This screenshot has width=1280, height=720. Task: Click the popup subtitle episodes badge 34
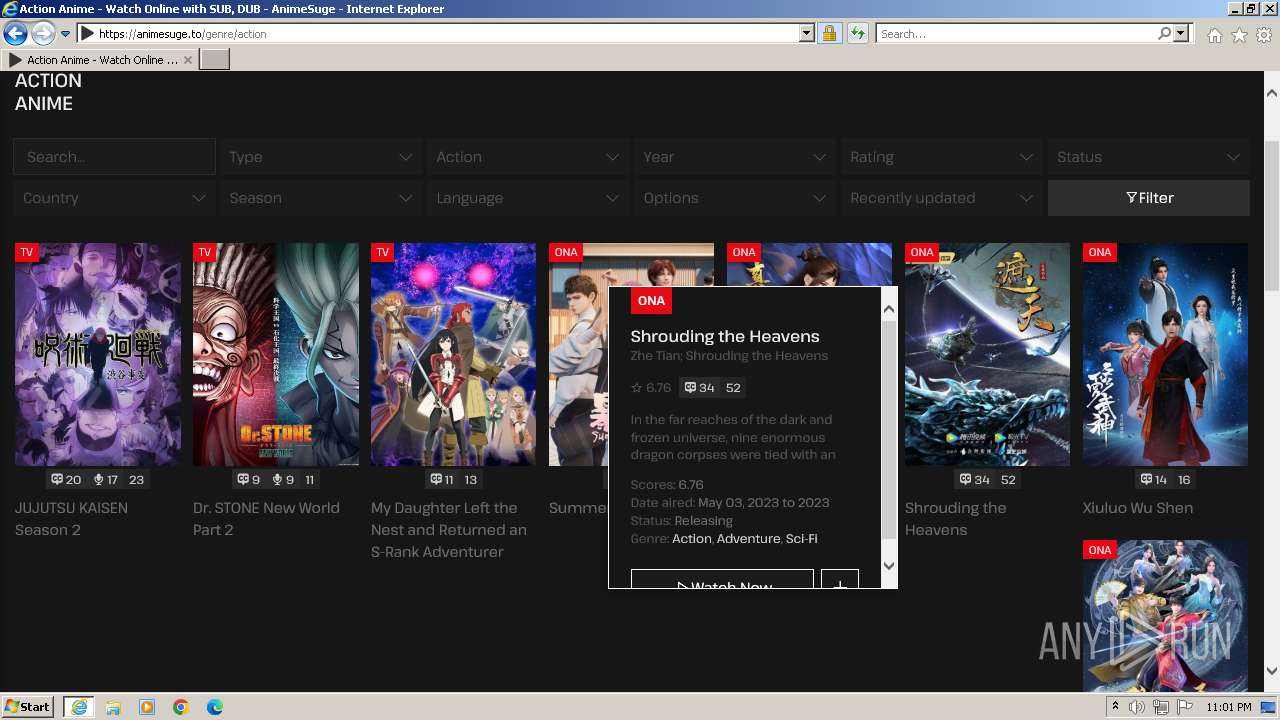point(699,388)
